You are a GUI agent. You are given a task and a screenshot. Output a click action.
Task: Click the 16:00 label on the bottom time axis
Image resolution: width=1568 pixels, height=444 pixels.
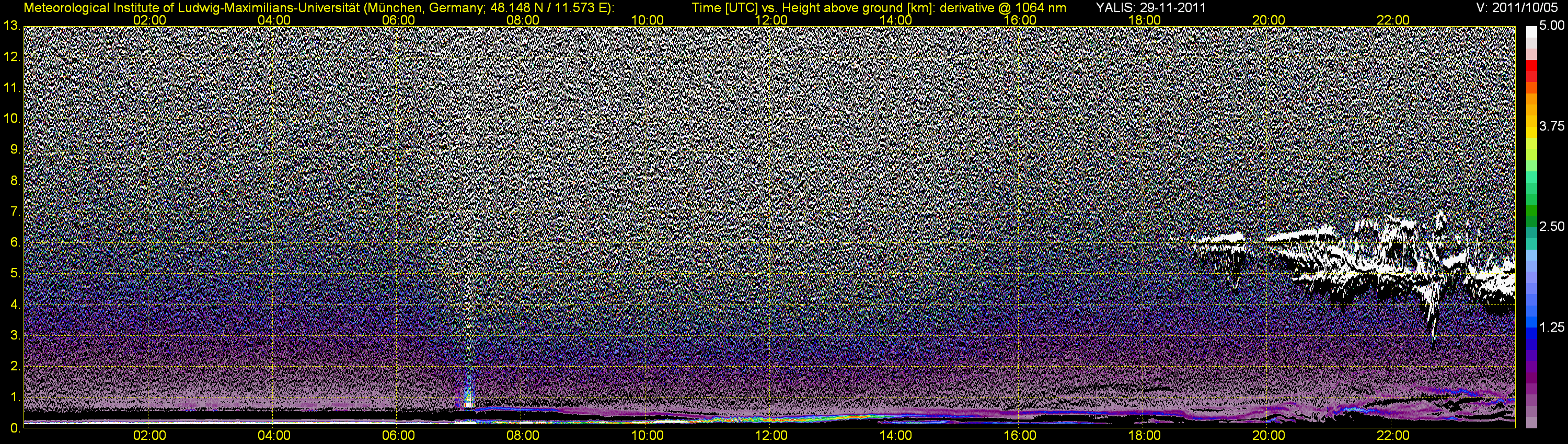1020,436
